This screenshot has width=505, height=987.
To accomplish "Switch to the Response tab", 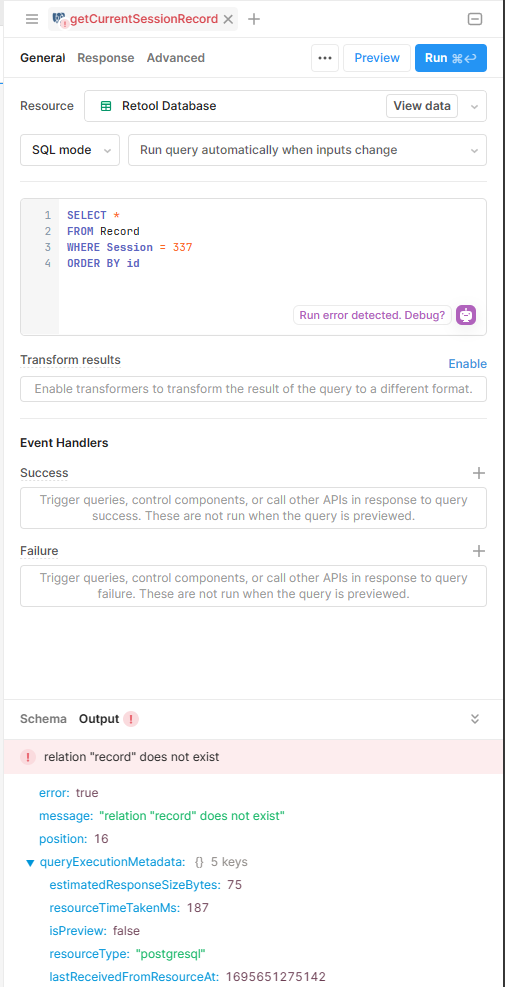I will click(106, 58).
